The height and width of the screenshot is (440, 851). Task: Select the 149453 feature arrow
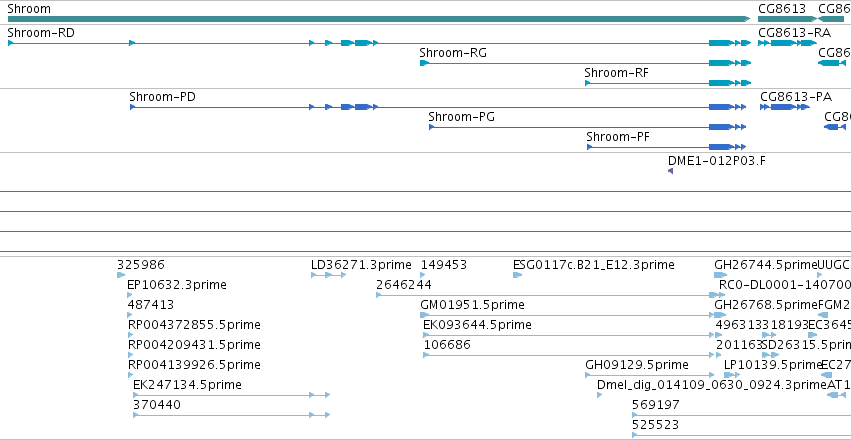tap(423, 275)
